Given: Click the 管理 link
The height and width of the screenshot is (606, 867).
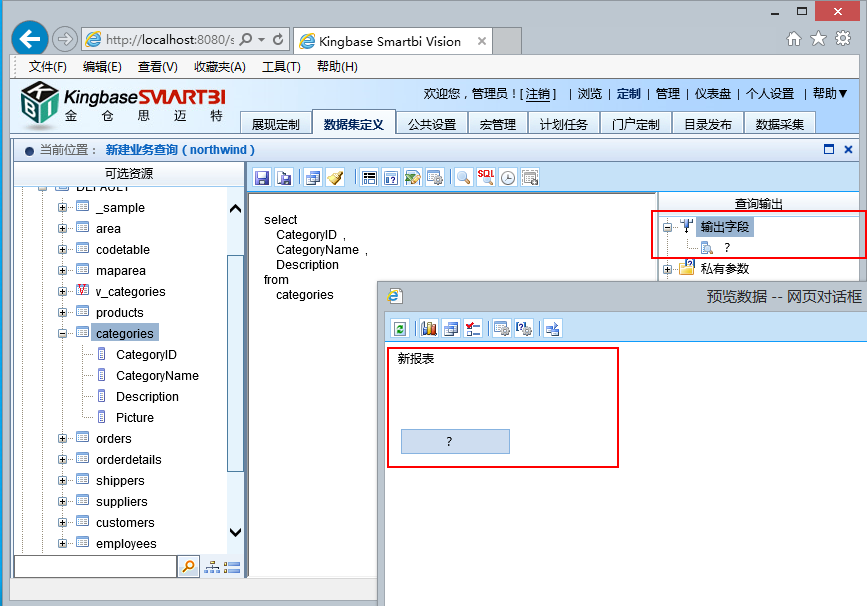Looking at the screenshot, I should pyautogui.click(x=667, y=94).
